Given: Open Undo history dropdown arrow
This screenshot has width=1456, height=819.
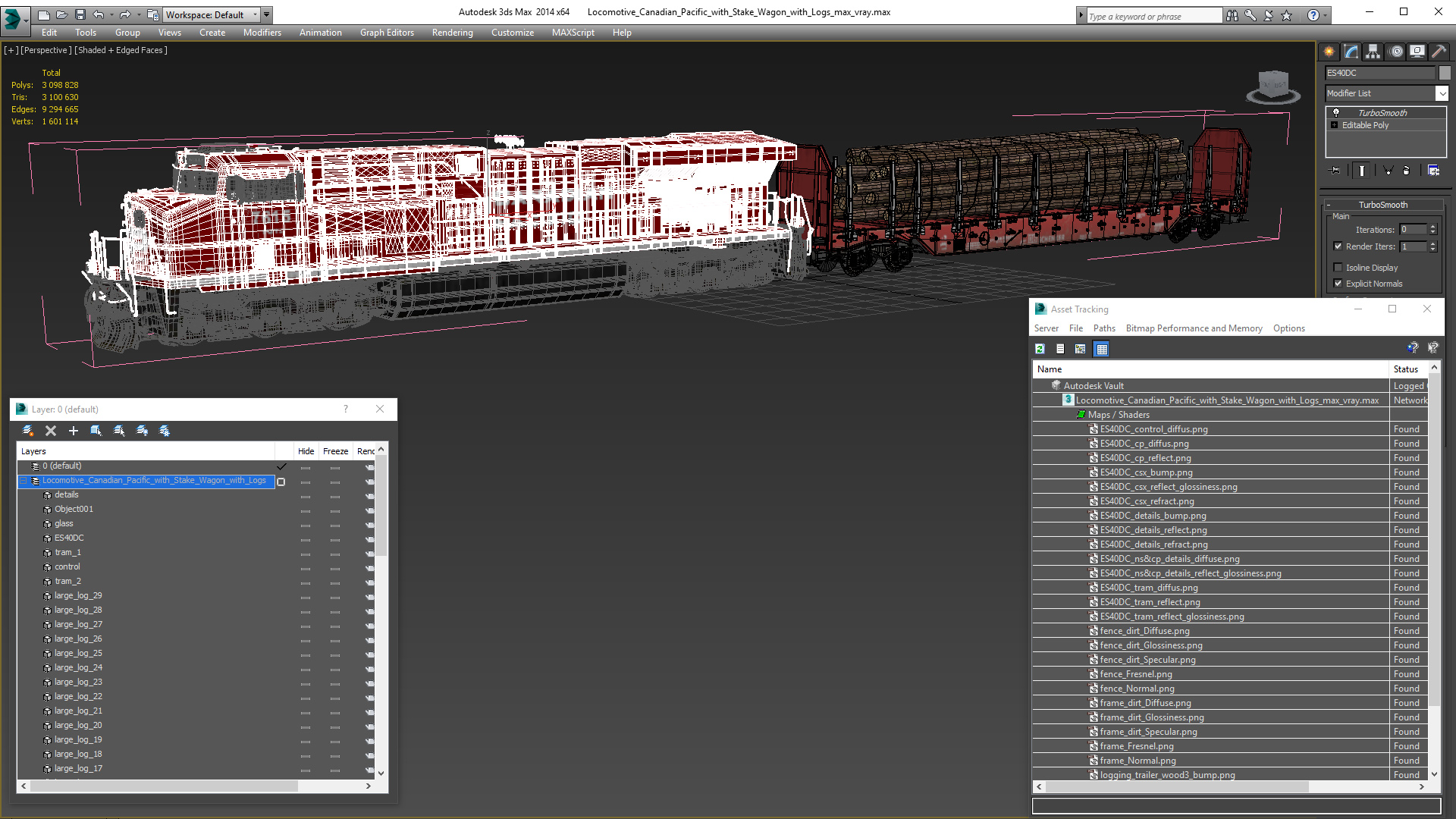Looking at the screenshot, I should click(111, 14).
